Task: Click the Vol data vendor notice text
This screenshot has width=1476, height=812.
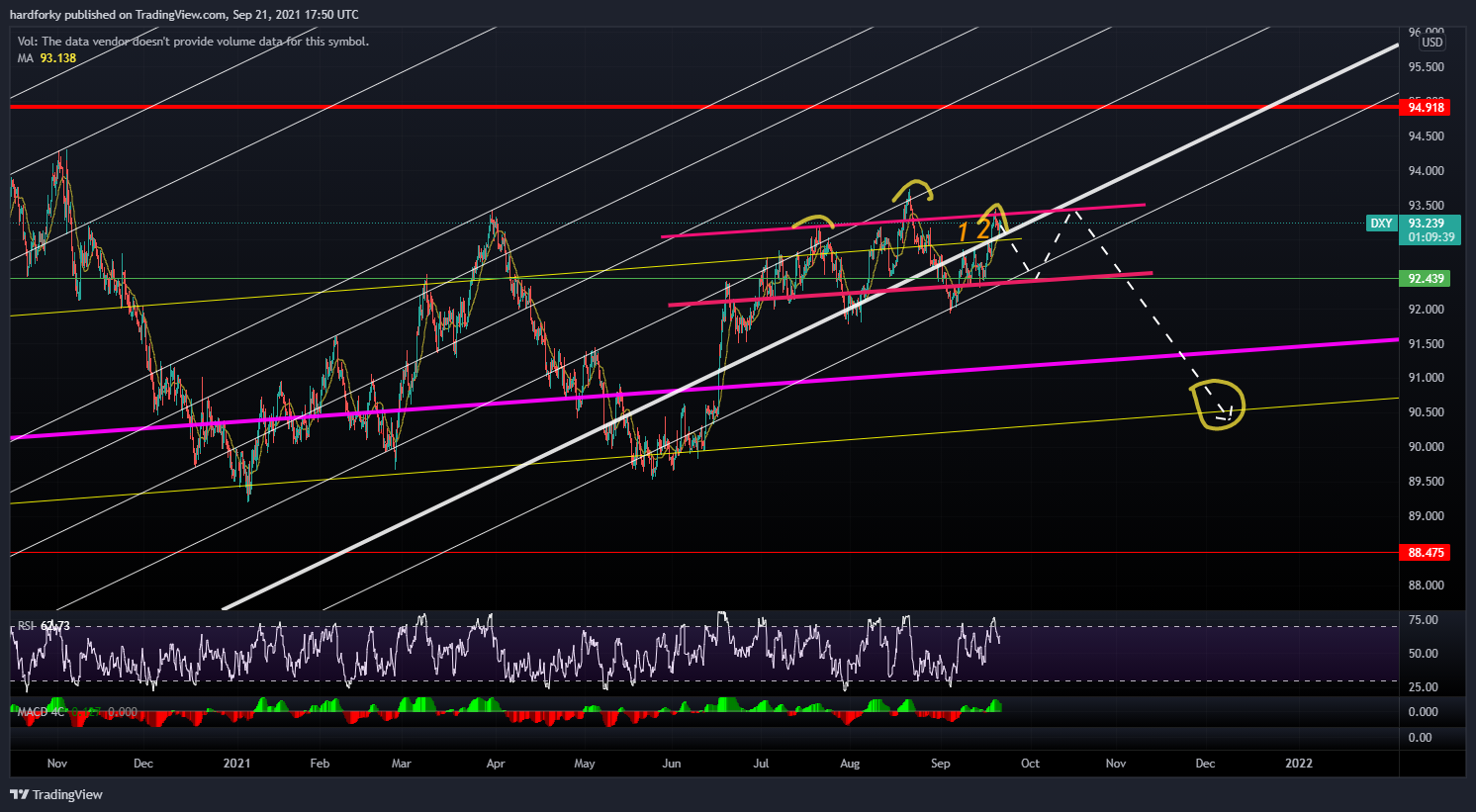Action: click(x=193, y=42)
